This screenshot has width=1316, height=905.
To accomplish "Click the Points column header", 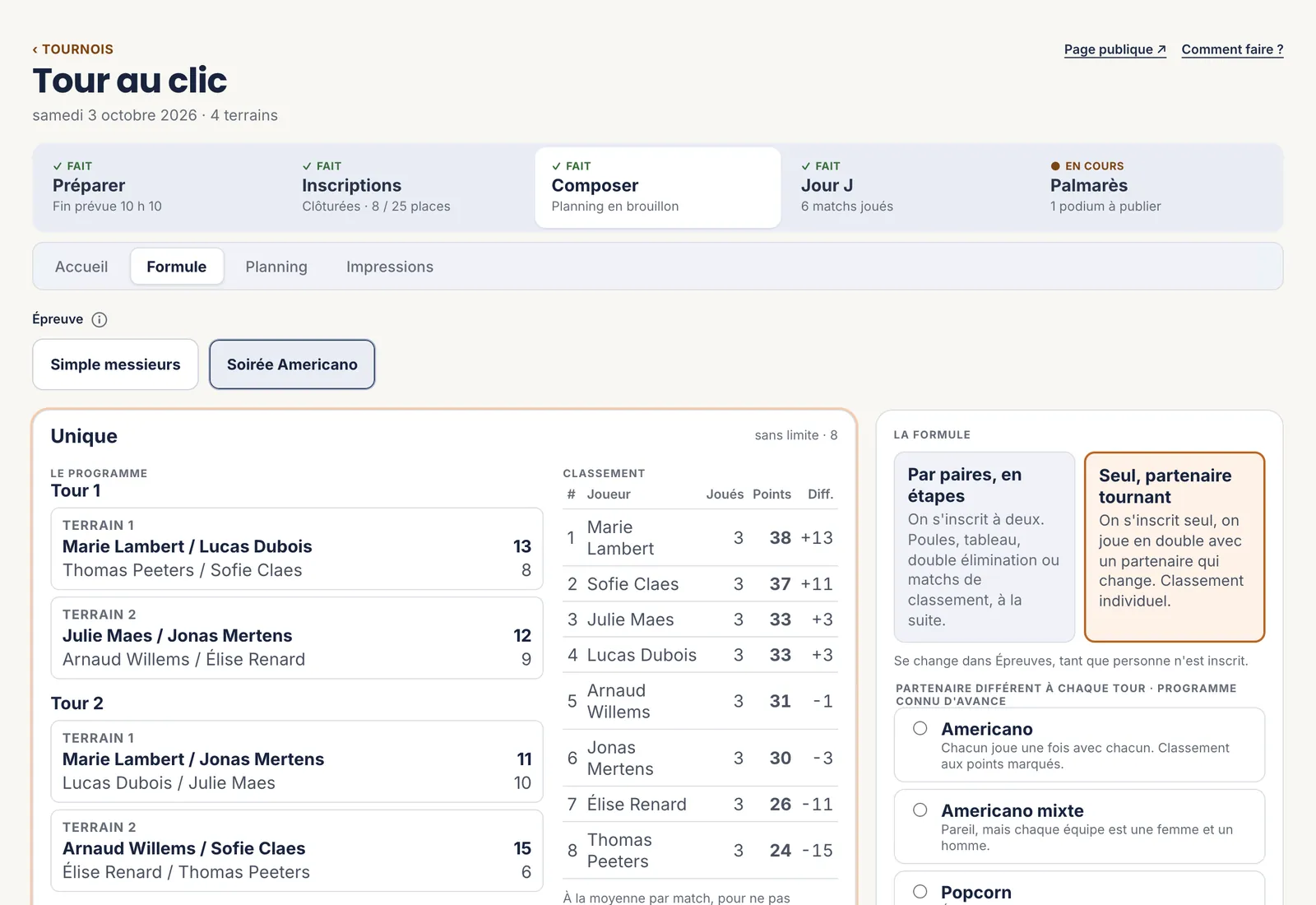I will (x=772, y=494).
